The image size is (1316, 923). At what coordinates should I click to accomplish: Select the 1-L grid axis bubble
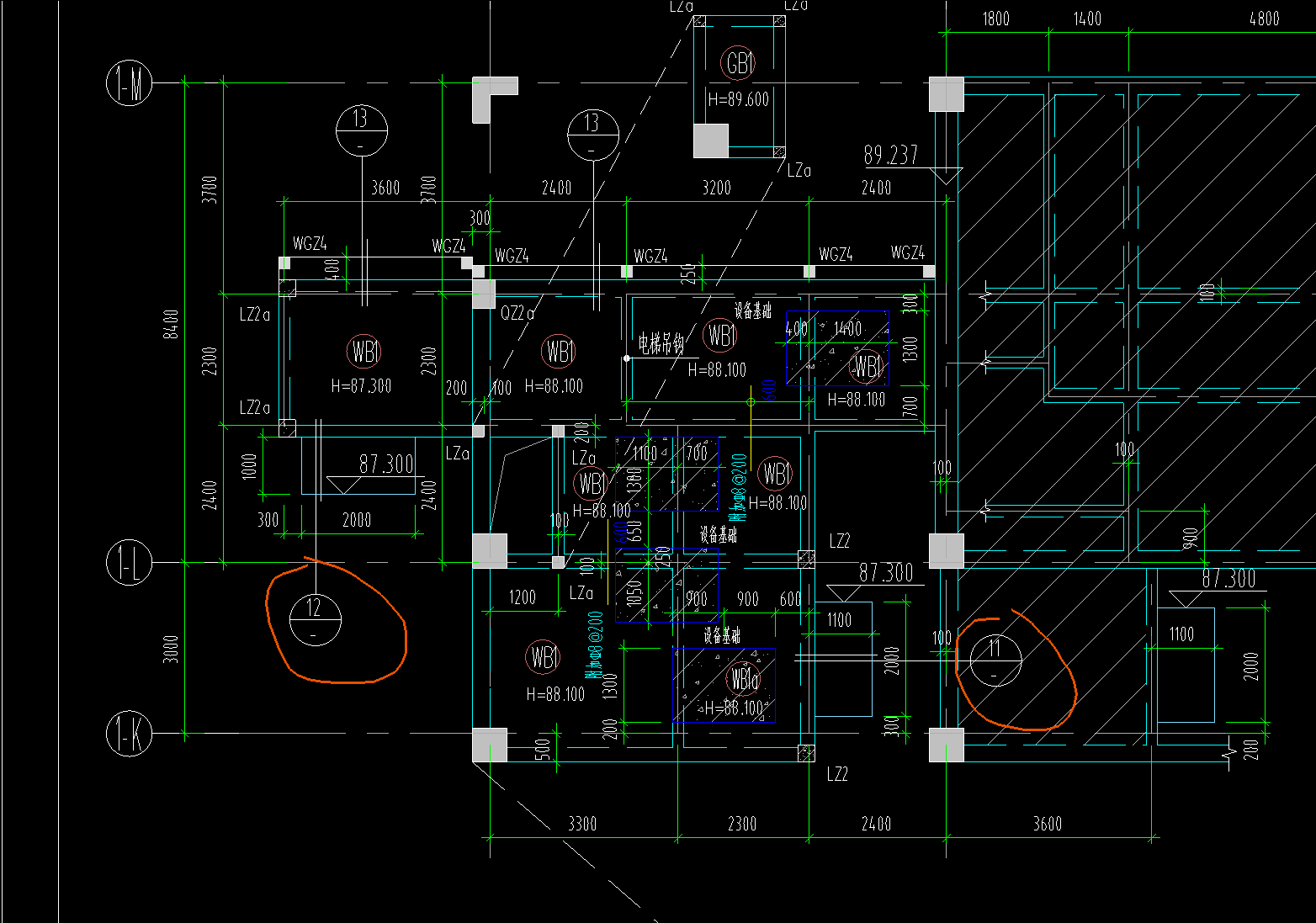(129, 562)
